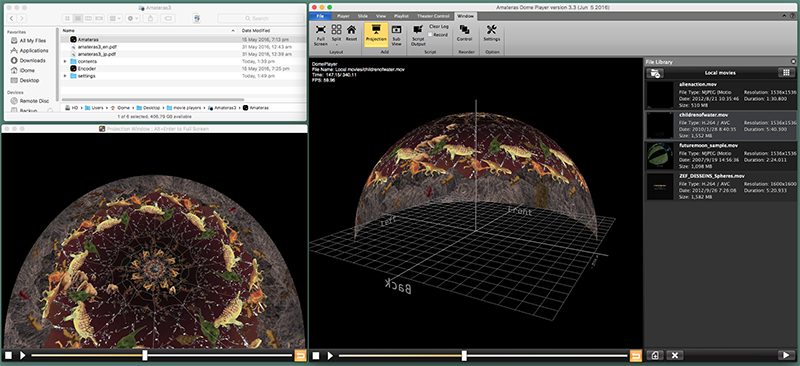Expand the contents folder in Finder

click(x=65, y=61)
